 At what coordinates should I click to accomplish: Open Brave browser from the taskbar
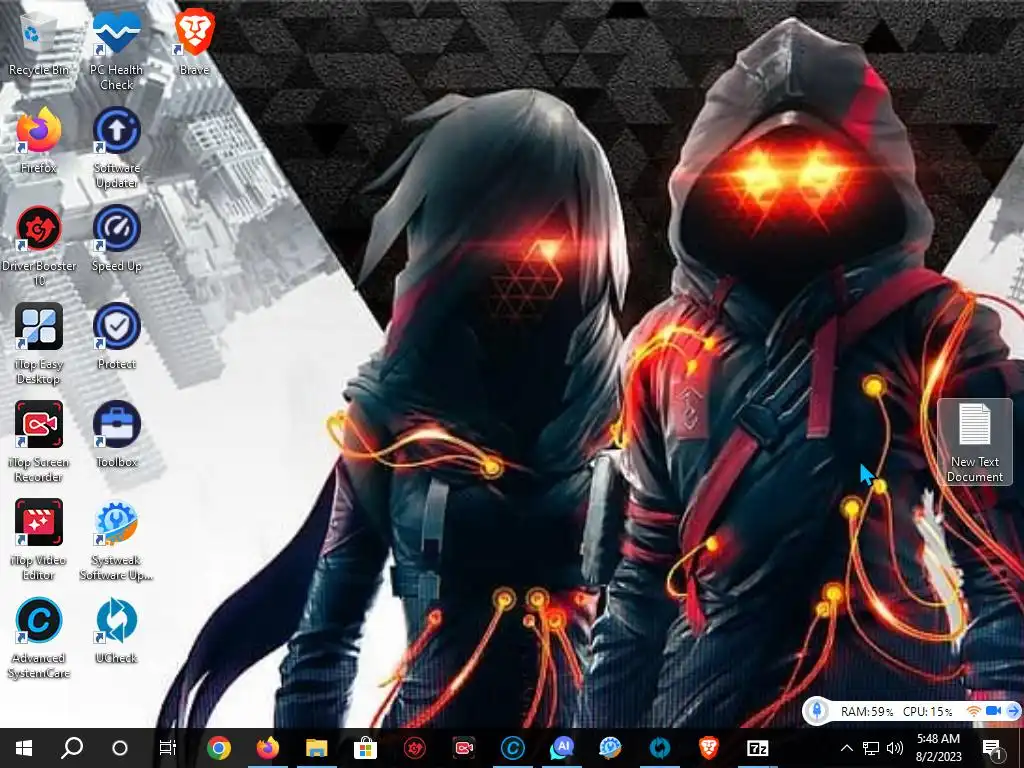click(709, 748)
